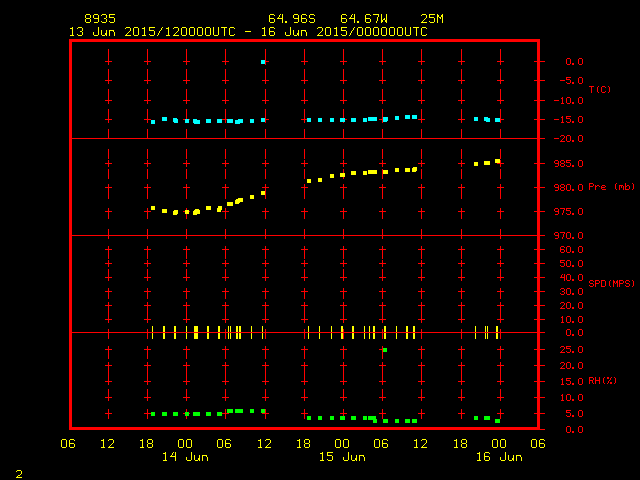Click the end date '16 Jun 2015/000000UTC'
Viewport: 640px width, 480px height.
click(x=344, y=32)
